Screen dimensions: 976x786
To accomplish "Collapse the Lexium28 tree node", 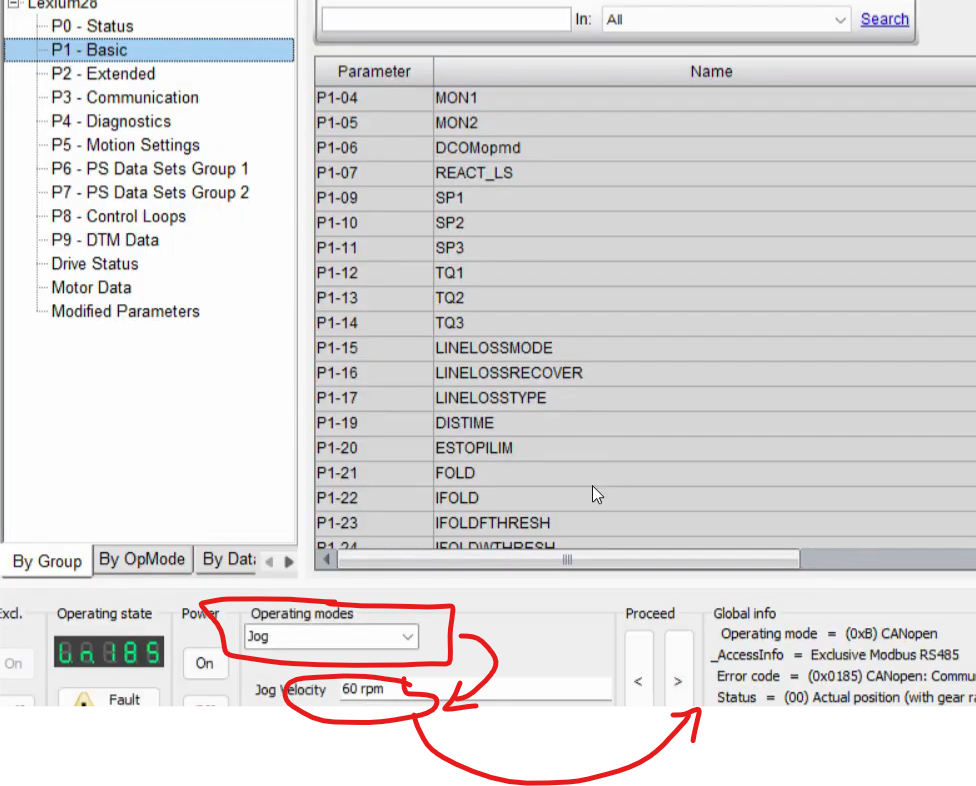I will (12, 4).
